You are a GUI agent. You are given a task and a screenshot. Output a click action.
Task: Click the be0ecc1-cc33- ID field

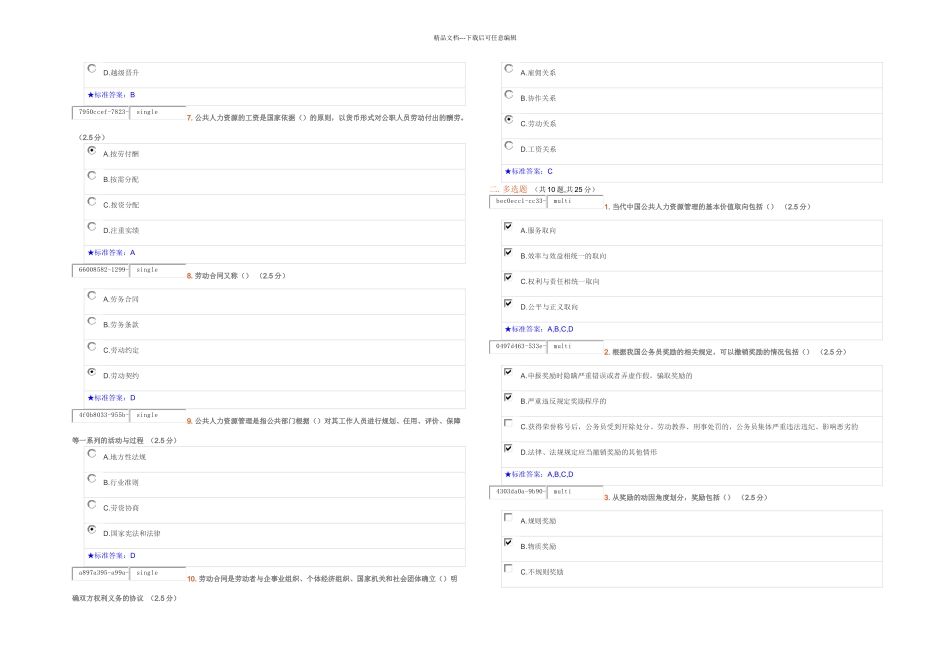(x=518, y=201)
